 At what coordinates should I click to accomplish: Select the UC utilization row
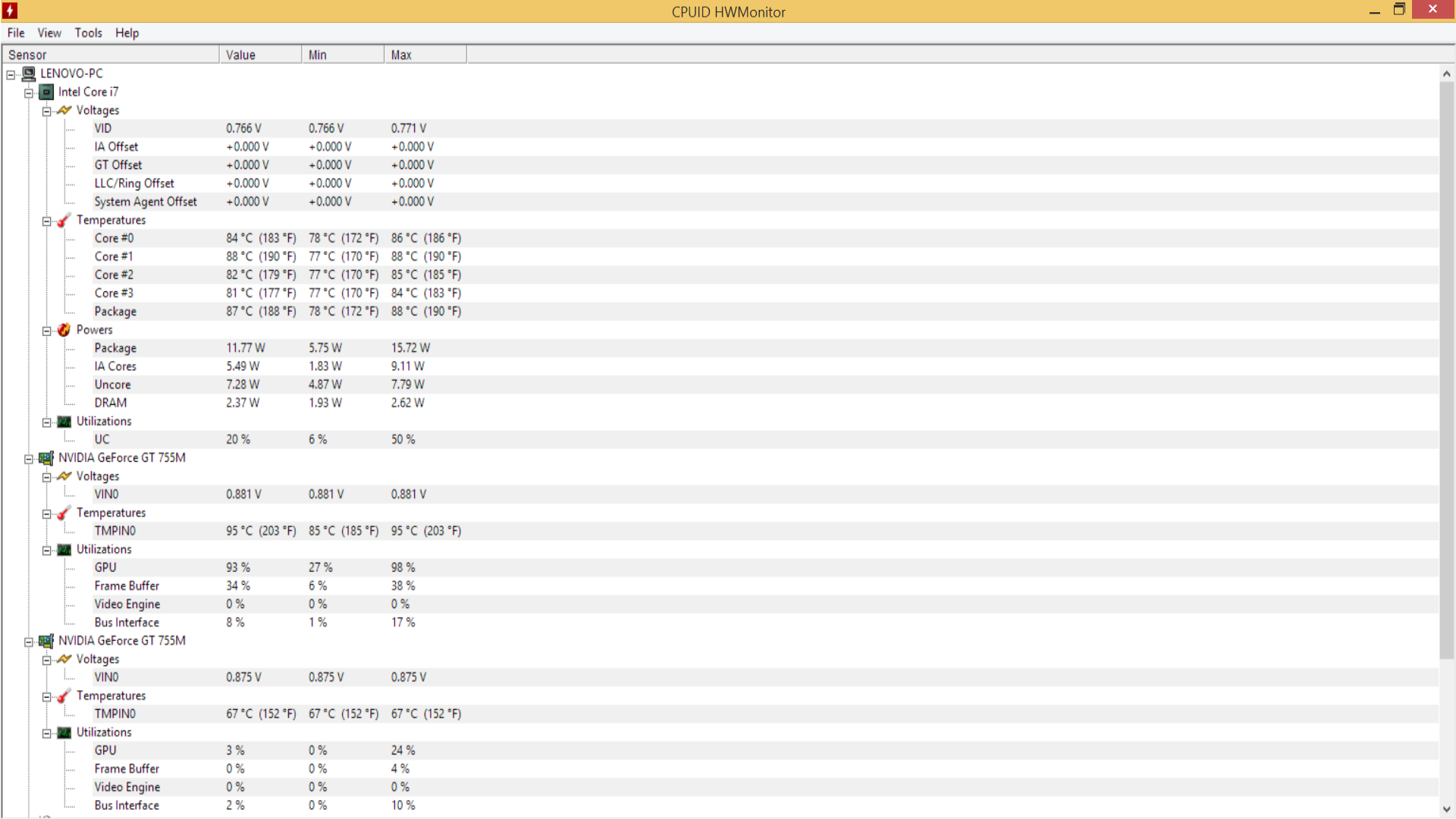coord(765,439)
